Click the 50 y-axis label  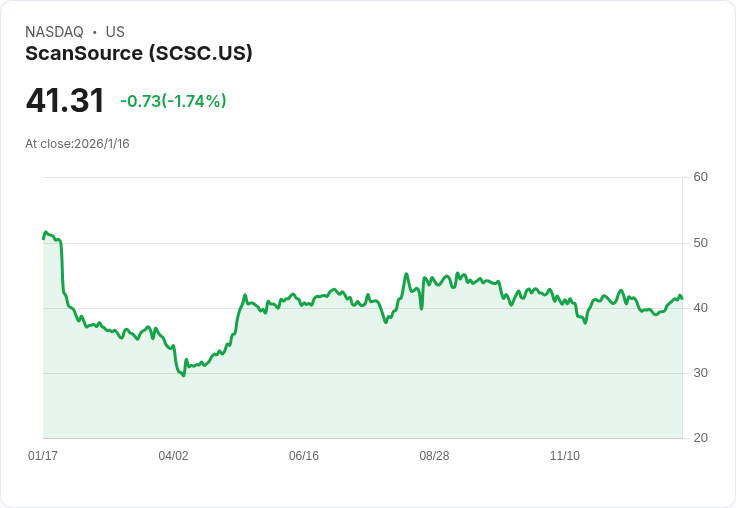point(701,243)
